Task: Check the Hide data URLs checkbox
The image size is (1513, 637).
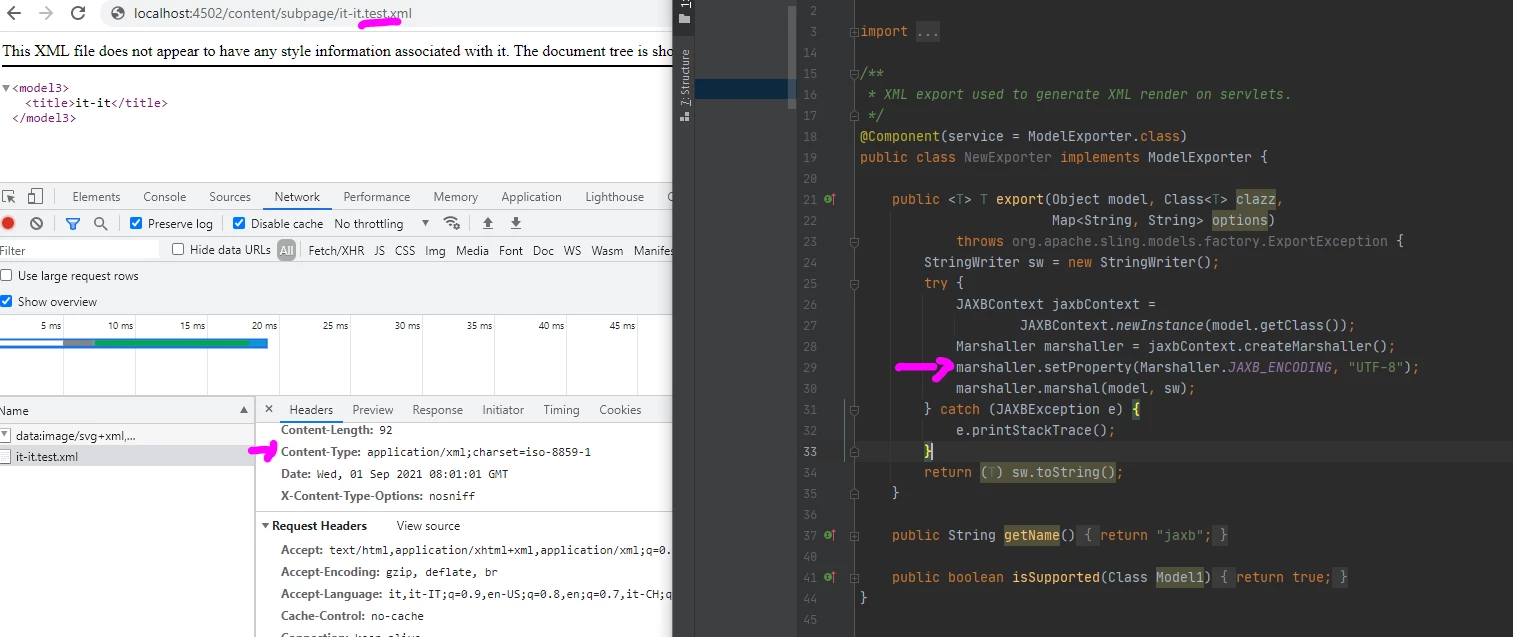Action: (178, 250)
